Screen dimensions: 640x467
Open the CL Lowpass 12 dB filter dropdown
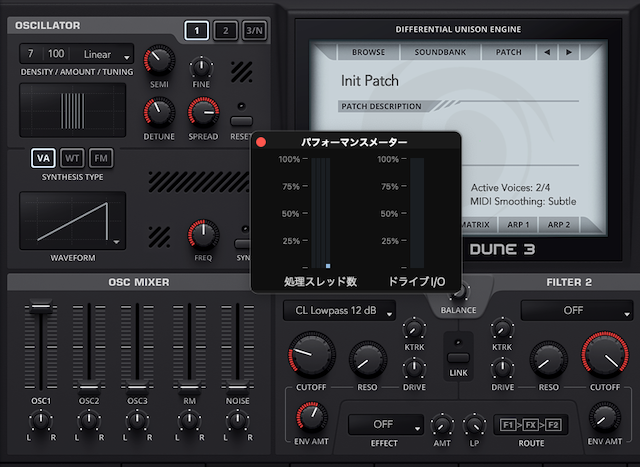pos(338,311)
